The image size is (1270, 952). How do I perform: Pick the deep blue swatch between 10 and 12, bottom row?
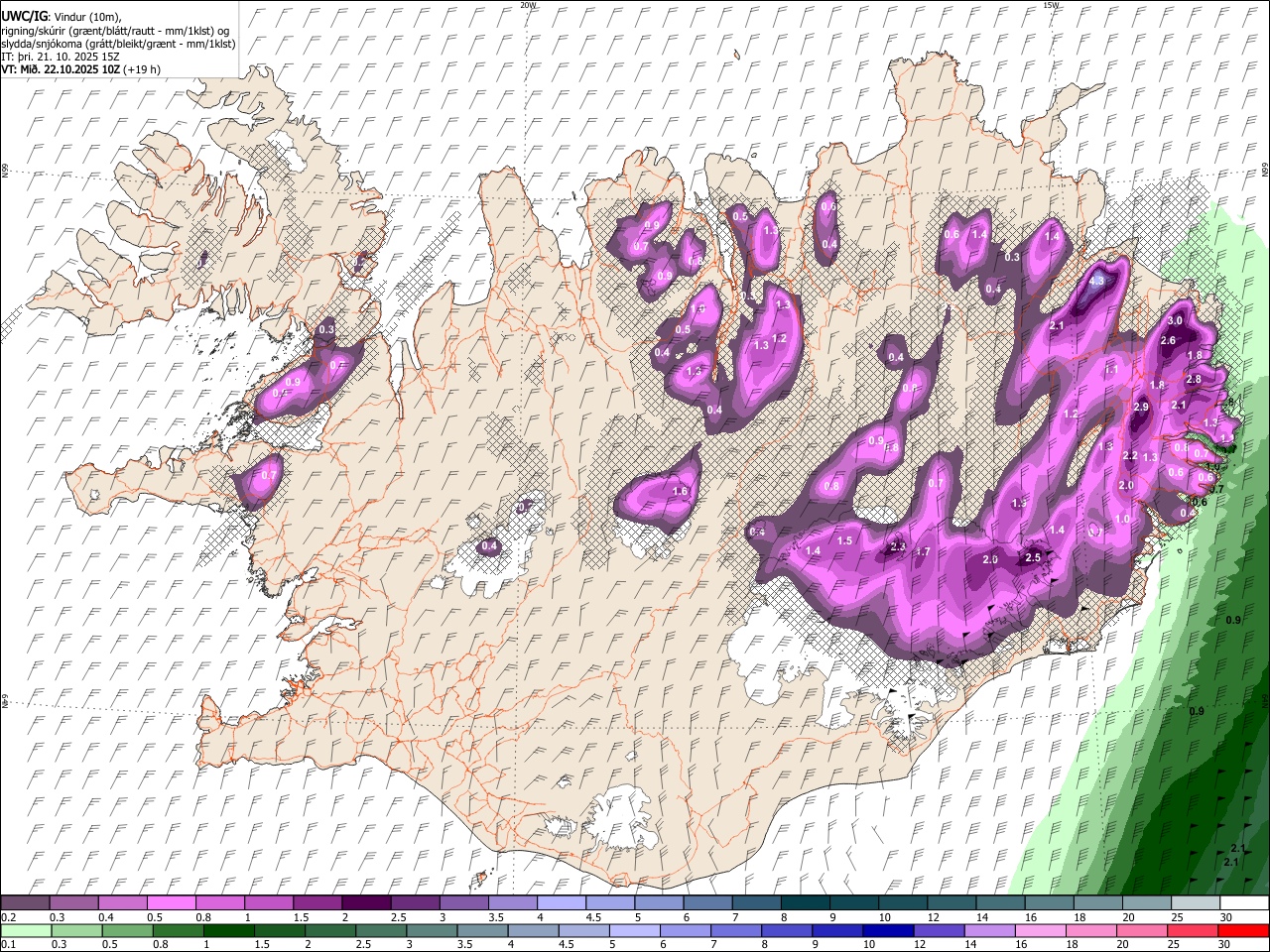tap(888, 931)
